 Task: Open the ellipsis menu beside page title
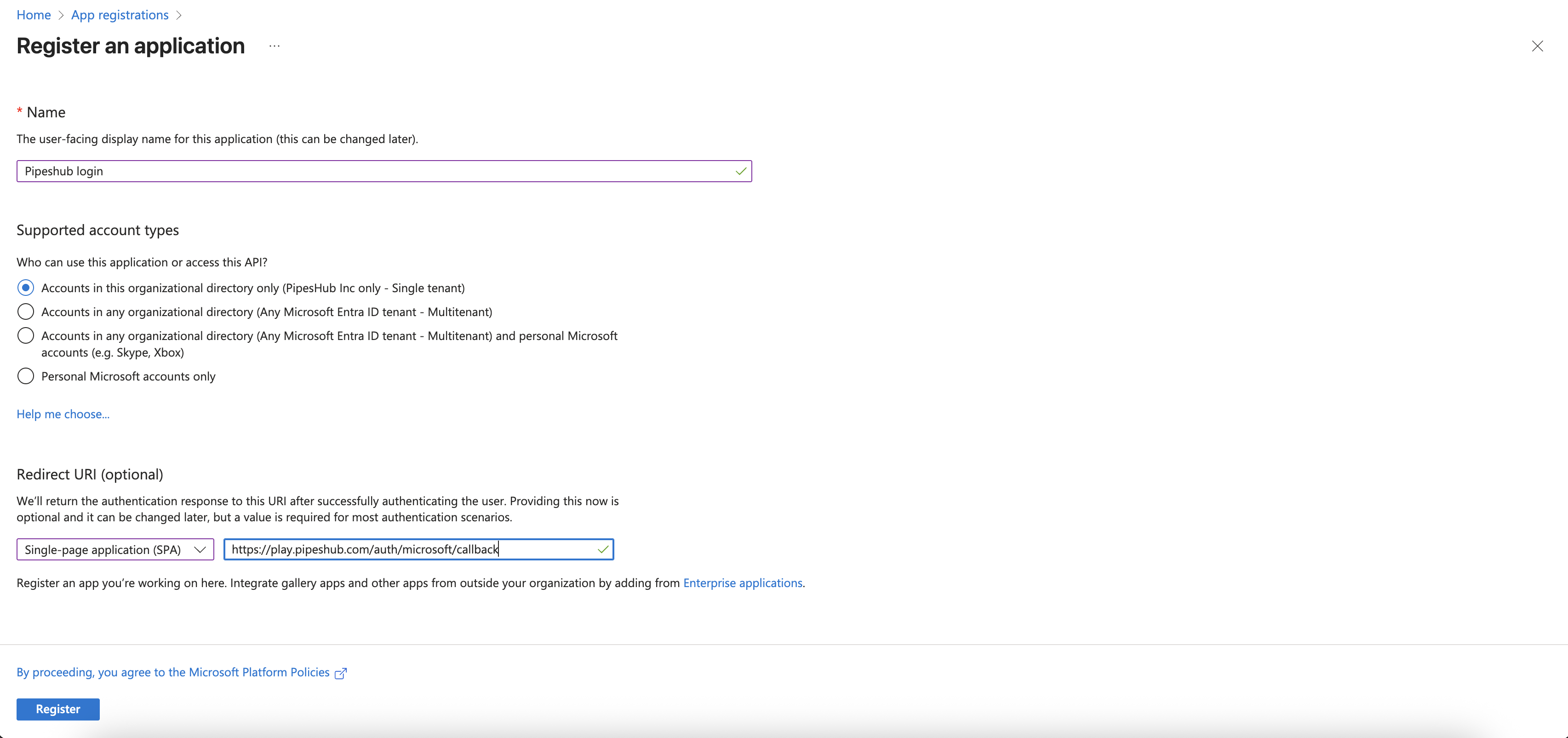pyautogui.click(x=274, y=46)
